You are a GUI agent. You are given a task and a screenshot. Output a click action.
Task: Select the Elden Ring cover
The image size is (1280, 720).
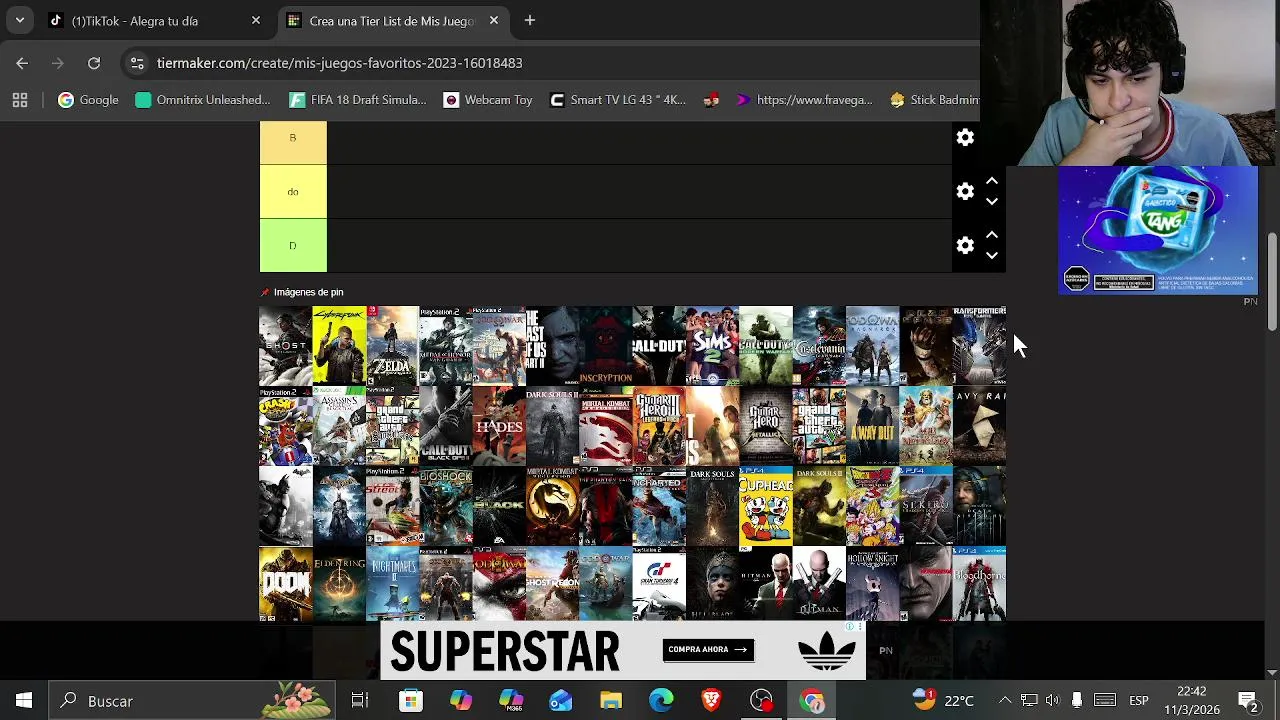(339, 584)
